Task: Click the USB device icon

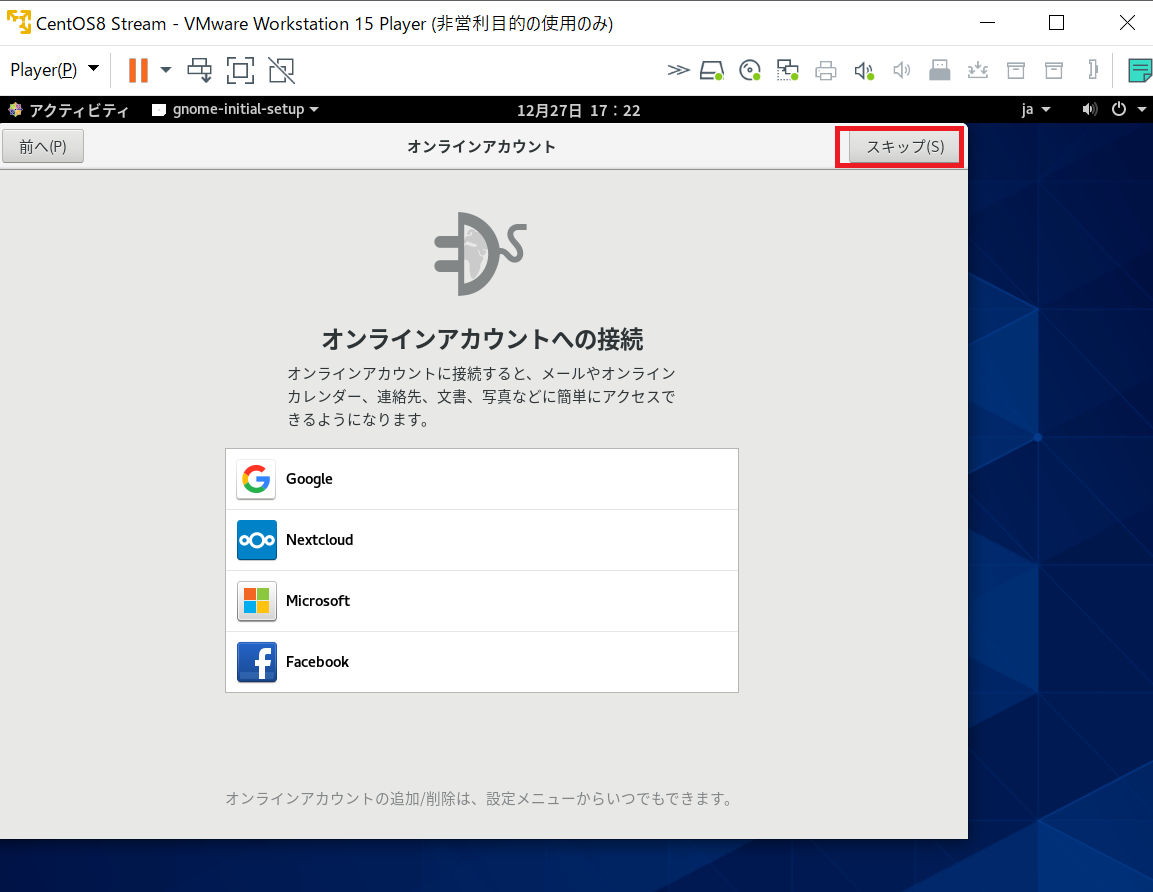Action: 940,71
